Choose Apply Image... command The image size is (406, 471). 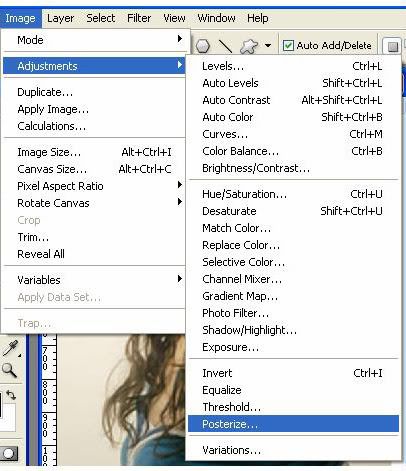pos(94,109)
